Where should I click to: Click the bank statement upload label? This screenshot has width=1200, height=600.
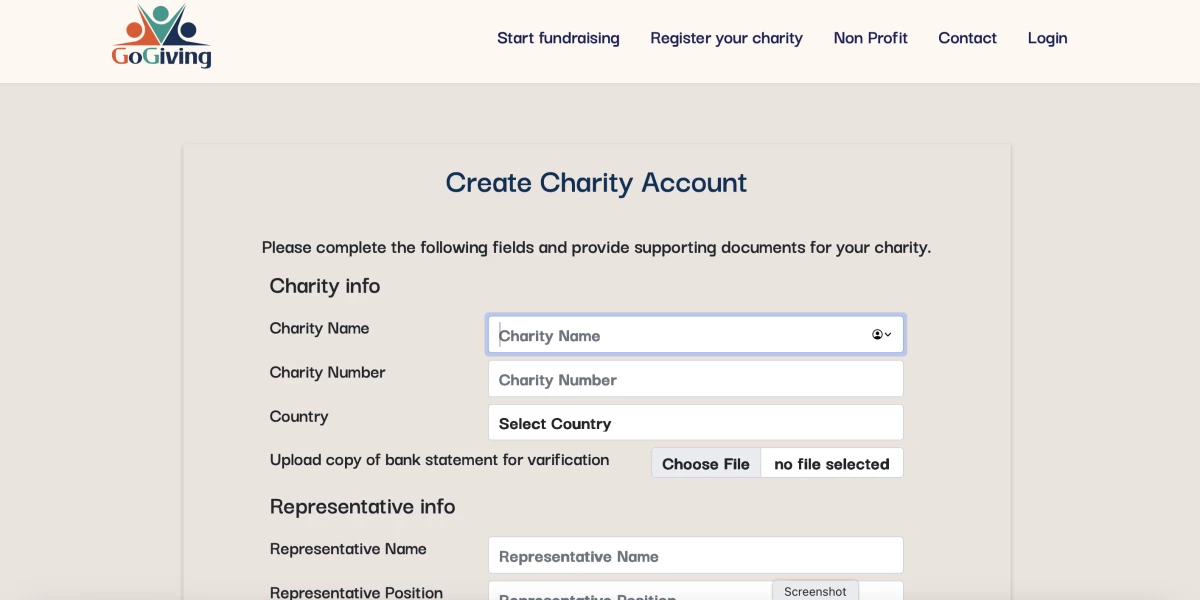pos(439,460)
